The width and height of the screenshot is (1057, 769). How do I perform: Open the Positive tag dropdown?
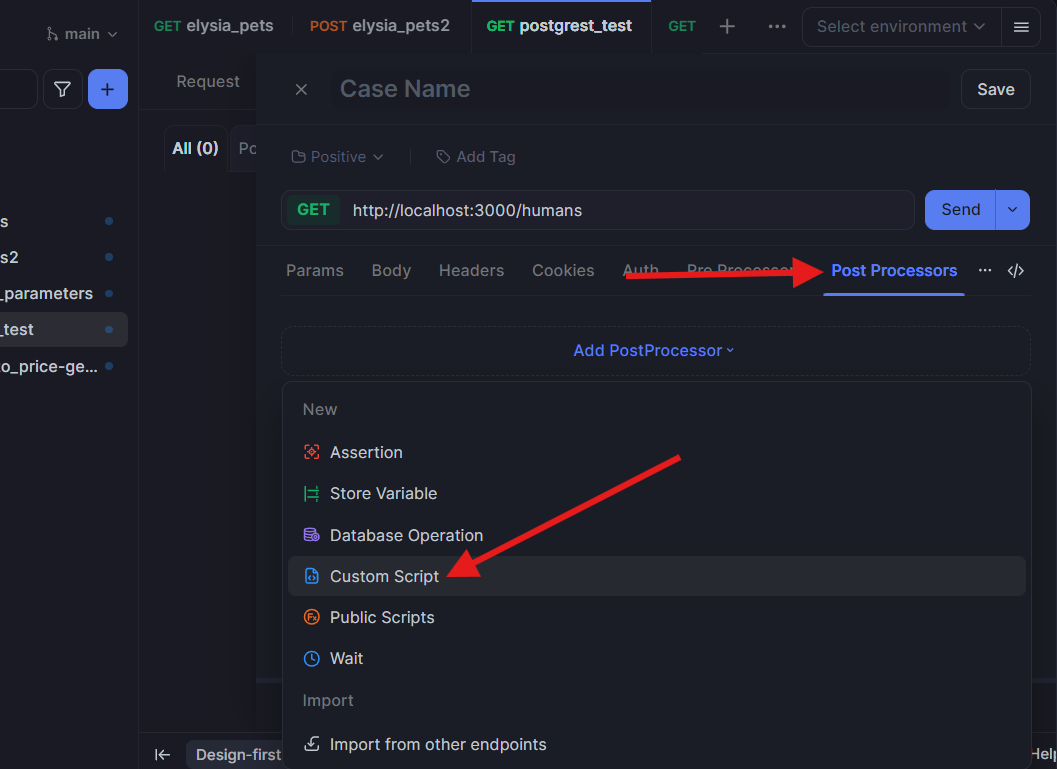tap(336, 156)
